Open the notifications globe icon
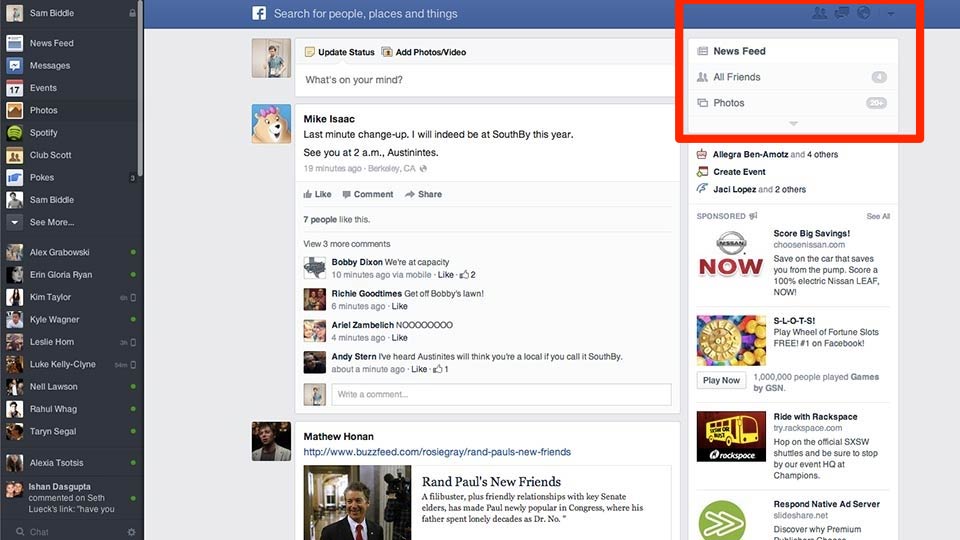960x540 pixels. pos(864,13)
